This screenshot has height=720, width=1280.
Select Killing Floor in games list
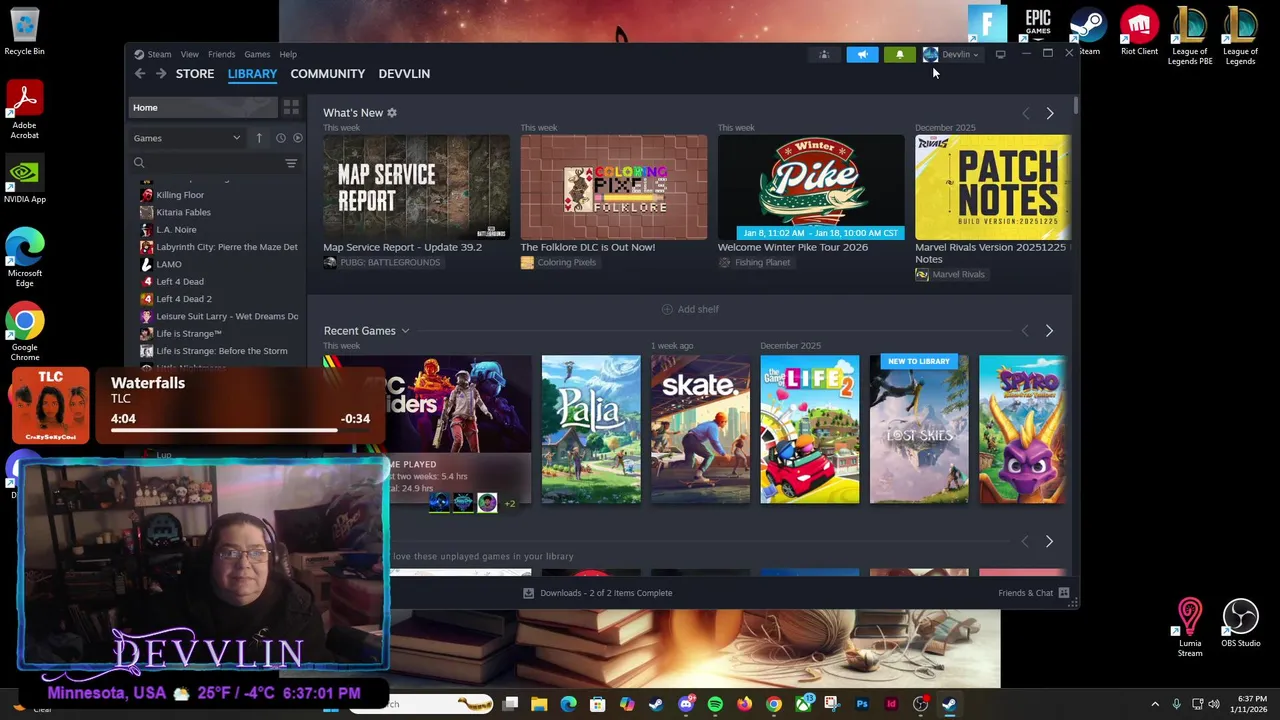click(180, 195)
